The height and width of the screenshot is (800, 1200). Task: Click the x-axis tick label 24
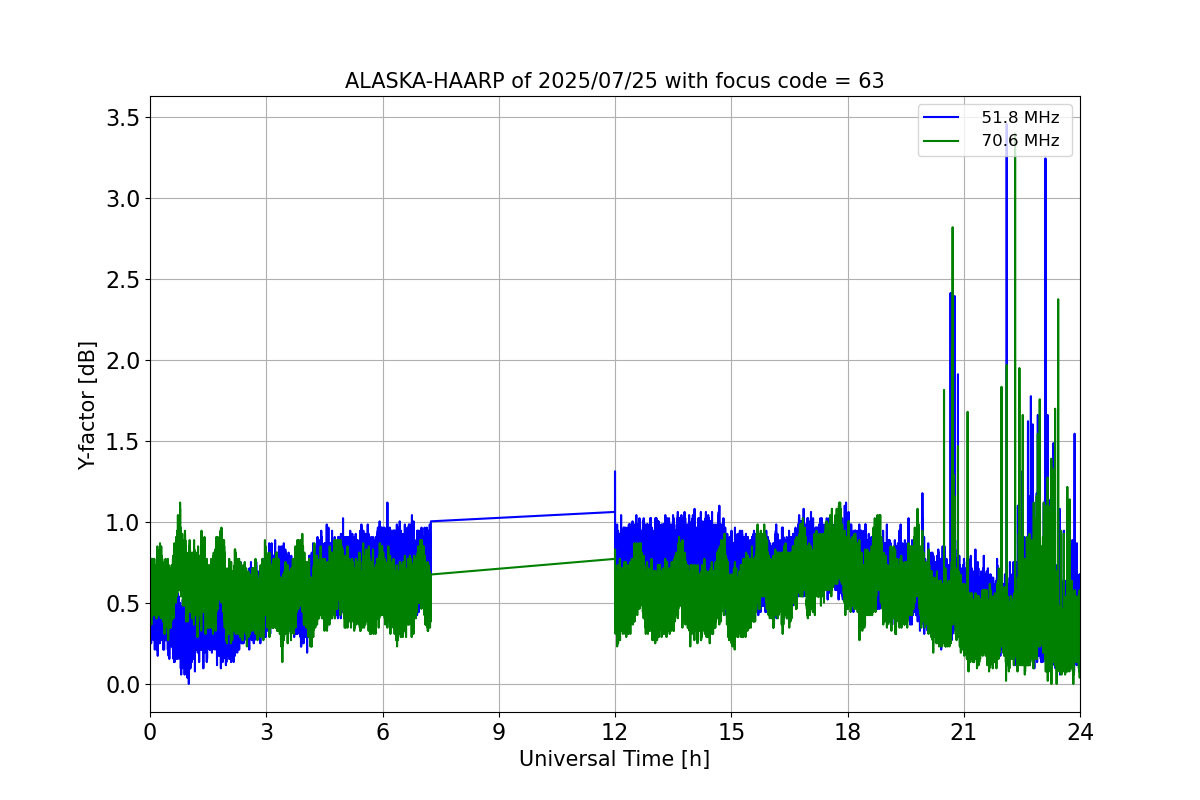point(1080,731)
